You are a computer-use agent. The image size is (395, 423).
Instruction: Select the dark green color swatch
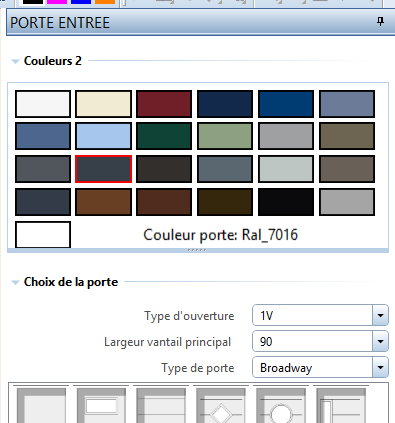164,136
